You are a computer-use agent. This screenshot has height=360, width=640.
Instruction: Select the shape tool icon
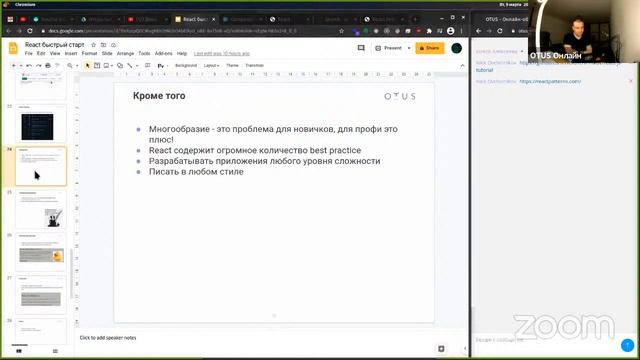point(120,65)
